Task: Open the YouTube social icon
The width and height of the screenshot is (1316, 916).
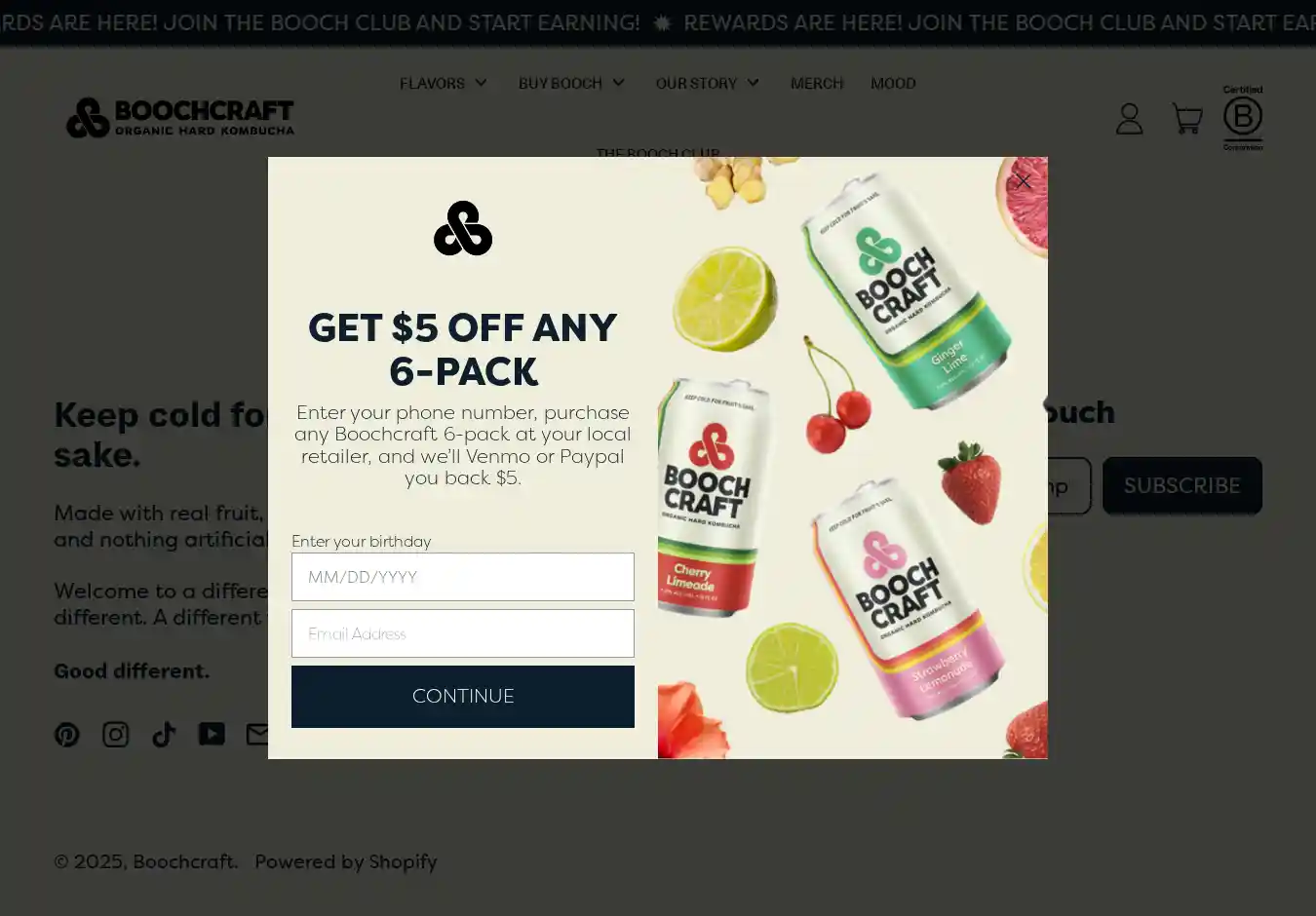Action: click(212, 734)
